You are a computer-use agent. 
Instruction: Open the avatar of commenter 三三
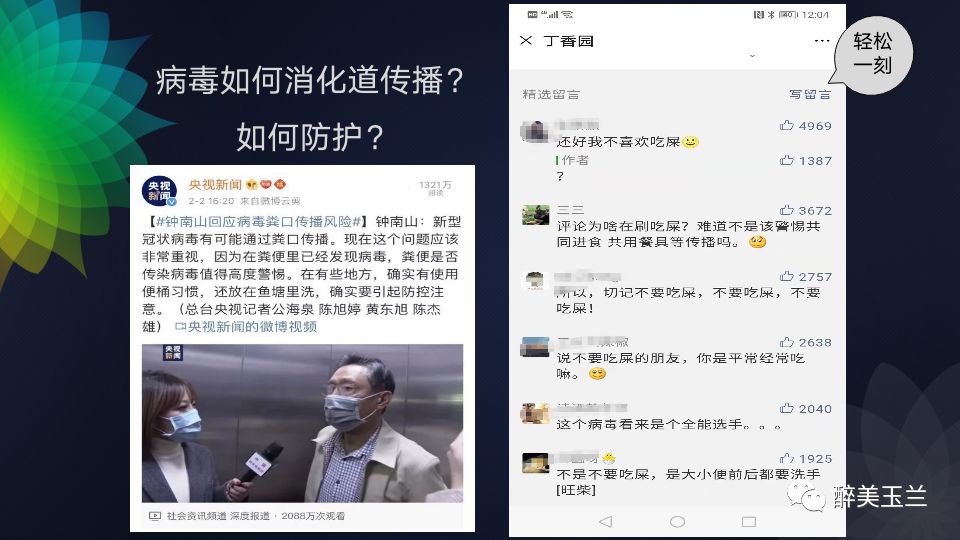(535, 215)
